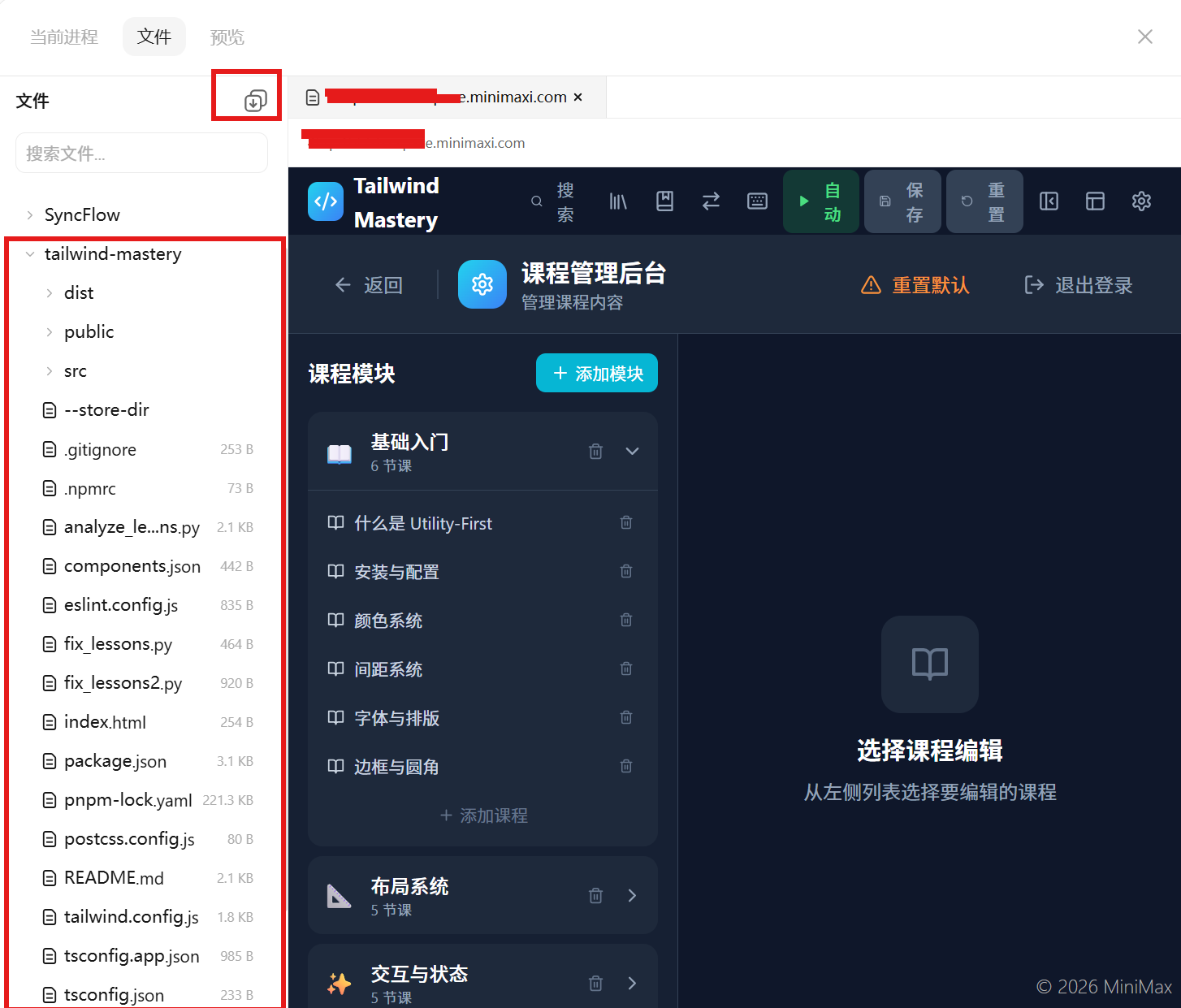Select the 文件 tab at the top

tap(154, 37)
